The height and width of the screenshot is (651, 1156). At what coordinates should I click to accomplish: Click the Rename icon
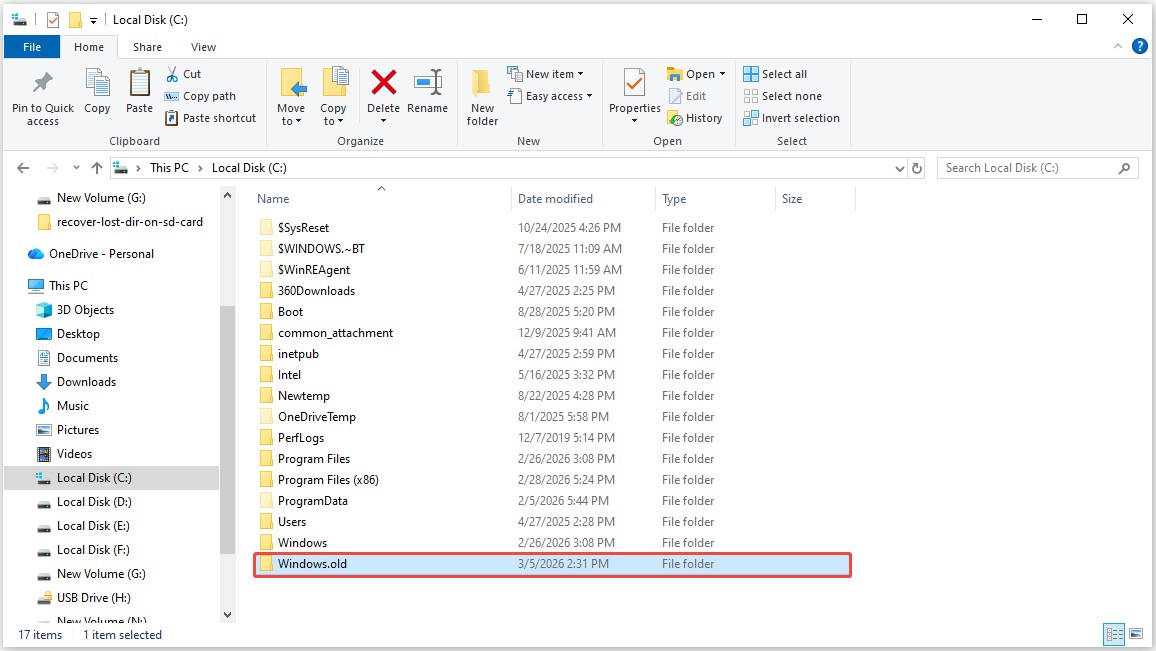tap(428, 83)
